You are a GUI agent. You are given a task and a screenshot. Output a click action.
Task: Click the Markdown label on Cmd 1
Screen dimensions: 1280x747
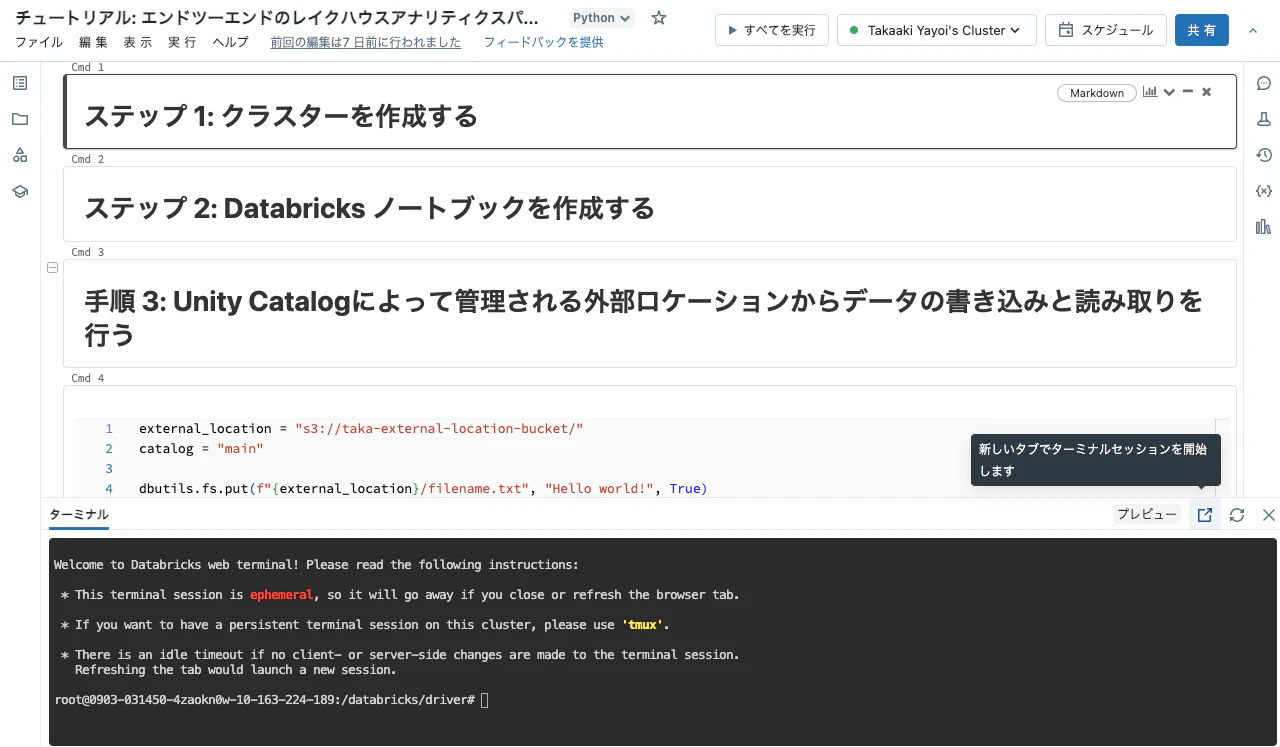pyautogui.click(x=1097, y=93)
